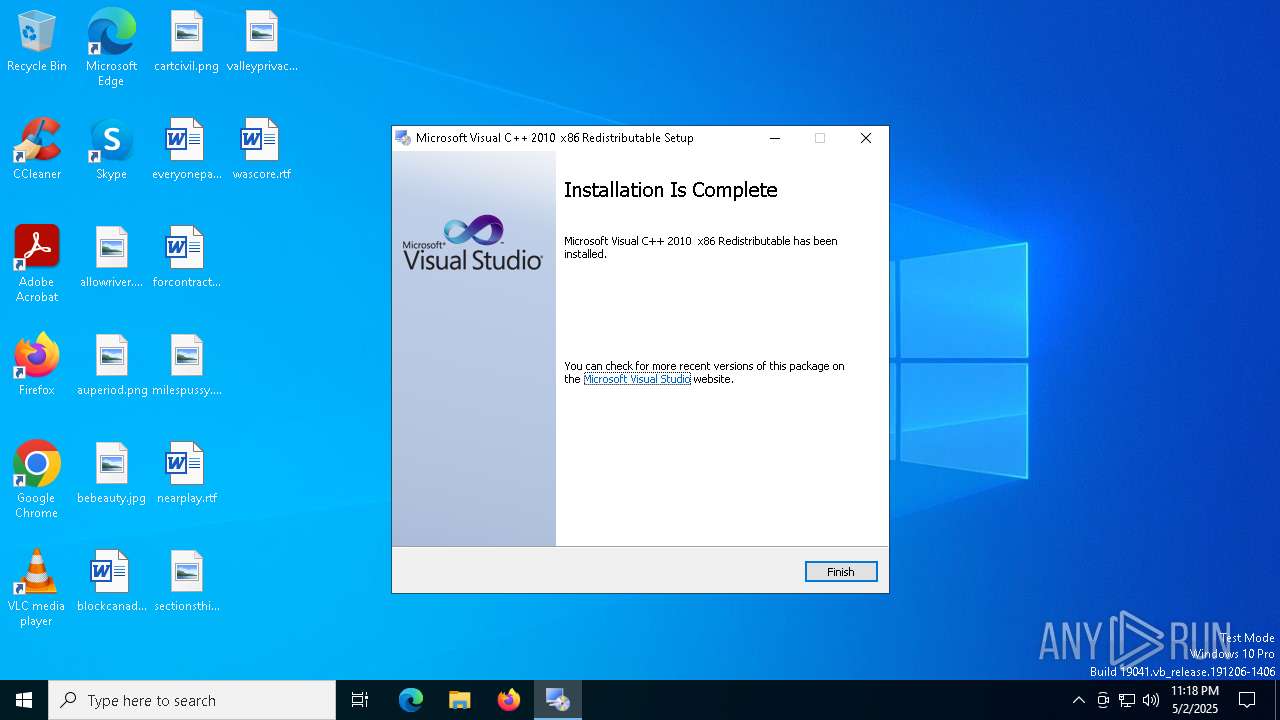Select the milespussy... image file
Viewport: 1280px width, 720px height.
(x=186, y=366)
